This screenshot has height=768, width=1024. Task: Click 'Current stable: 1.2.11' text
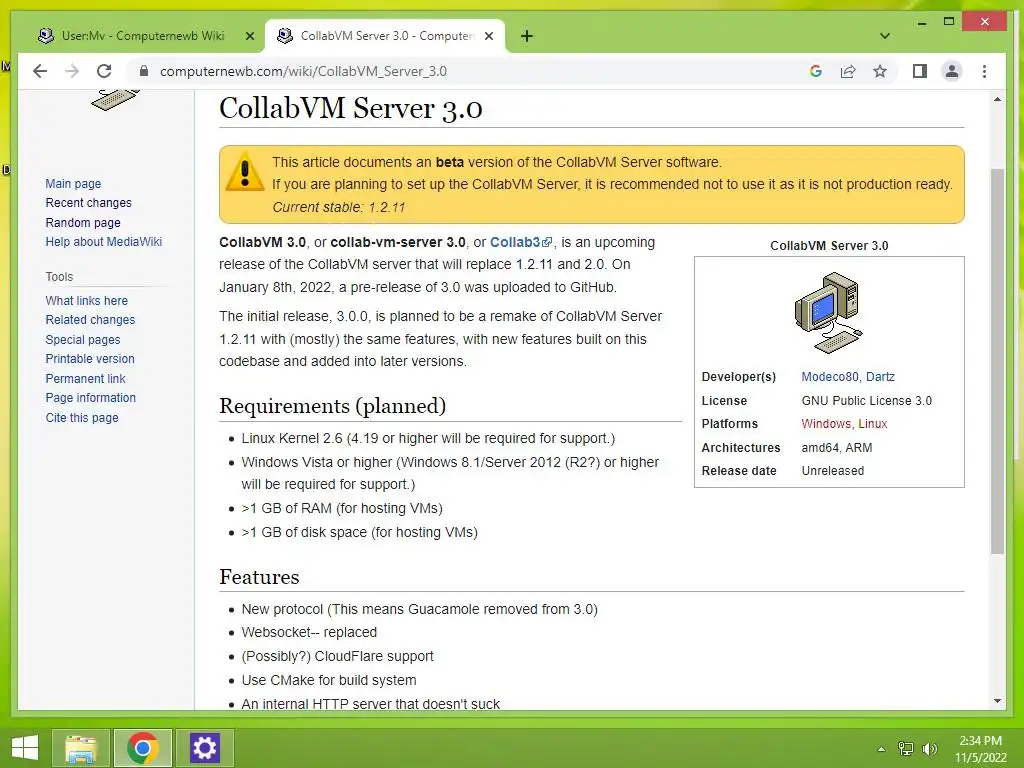[338, 207]
